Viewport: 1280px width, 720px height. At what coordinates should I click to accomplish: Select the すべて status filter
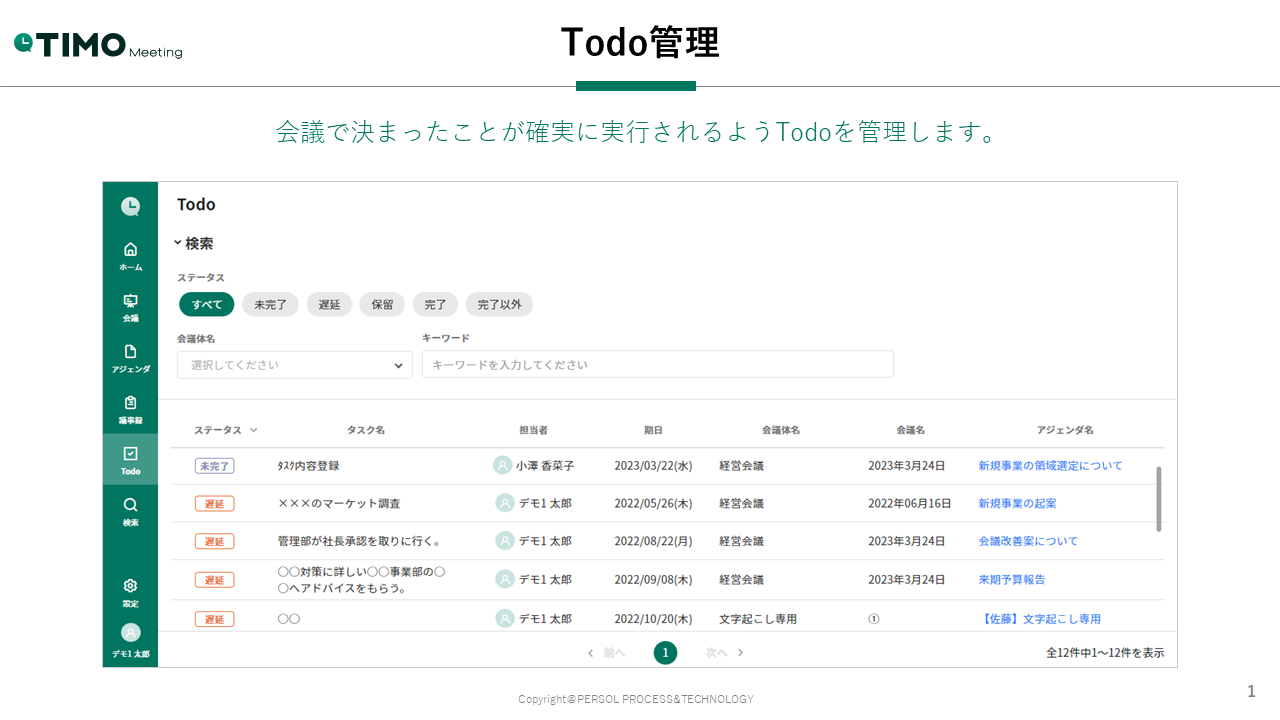pyautogui.click(x=207, y=304)
